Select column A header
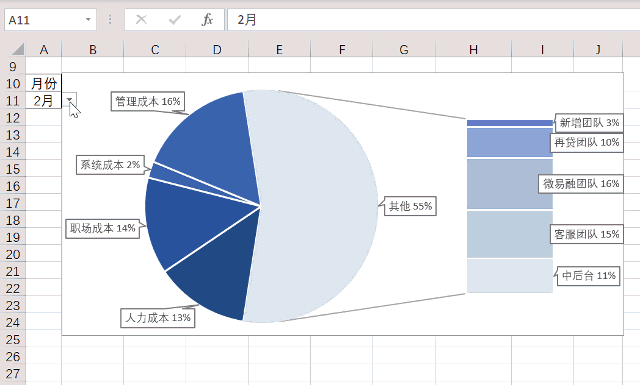 click(x=44, y=49)
